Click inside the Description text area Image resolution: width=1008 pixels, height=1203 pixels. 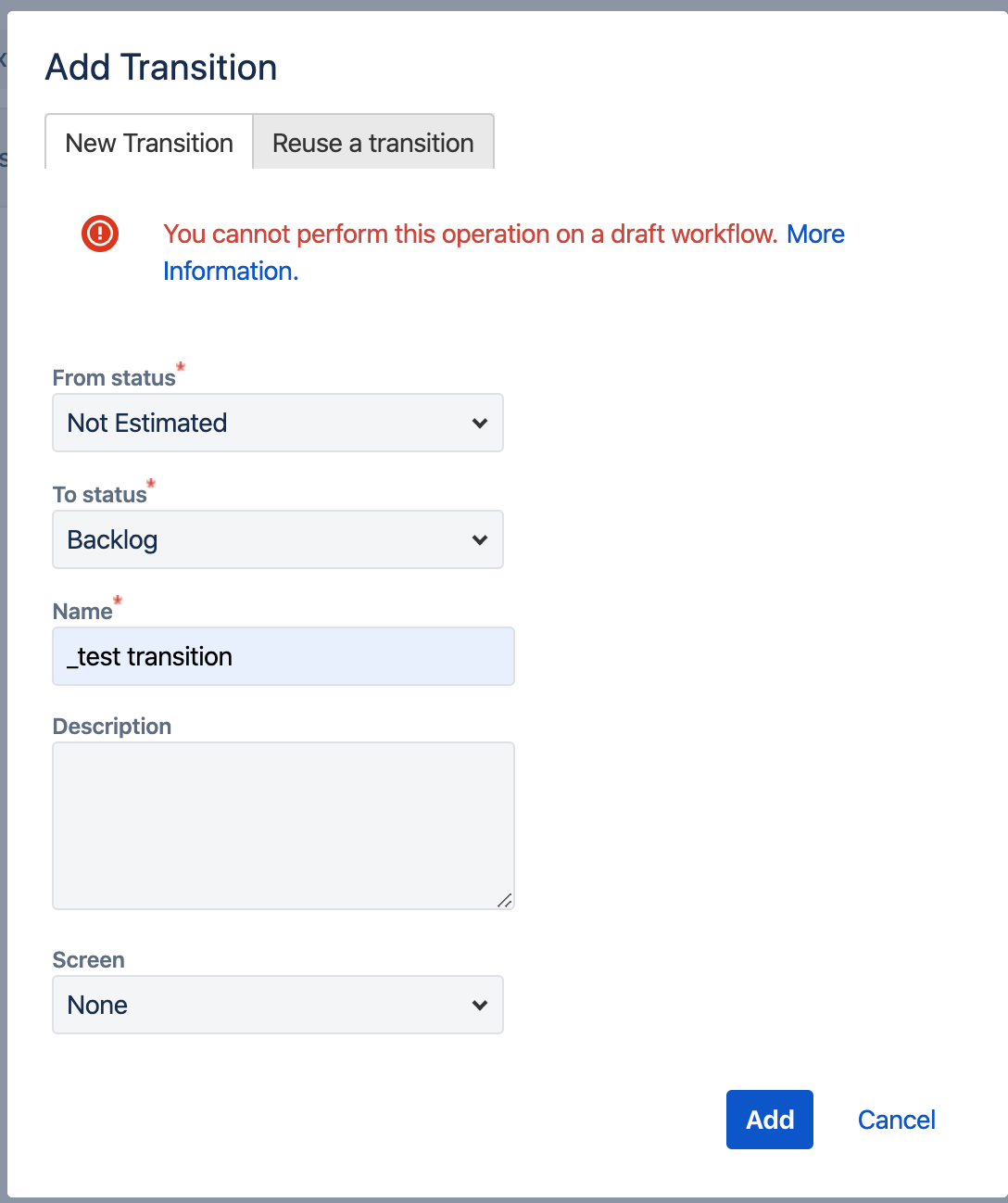point(283,826)
